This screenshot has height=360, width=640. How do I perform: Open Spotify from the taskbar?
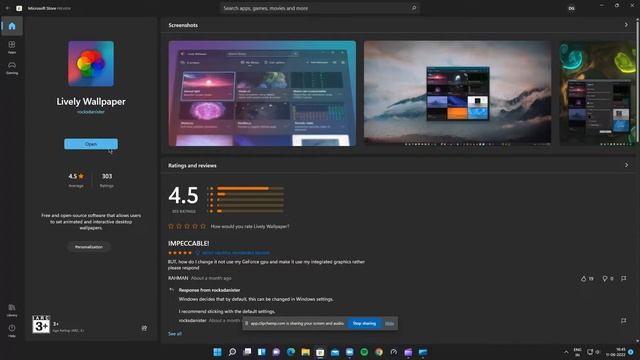tap(364, 352)
